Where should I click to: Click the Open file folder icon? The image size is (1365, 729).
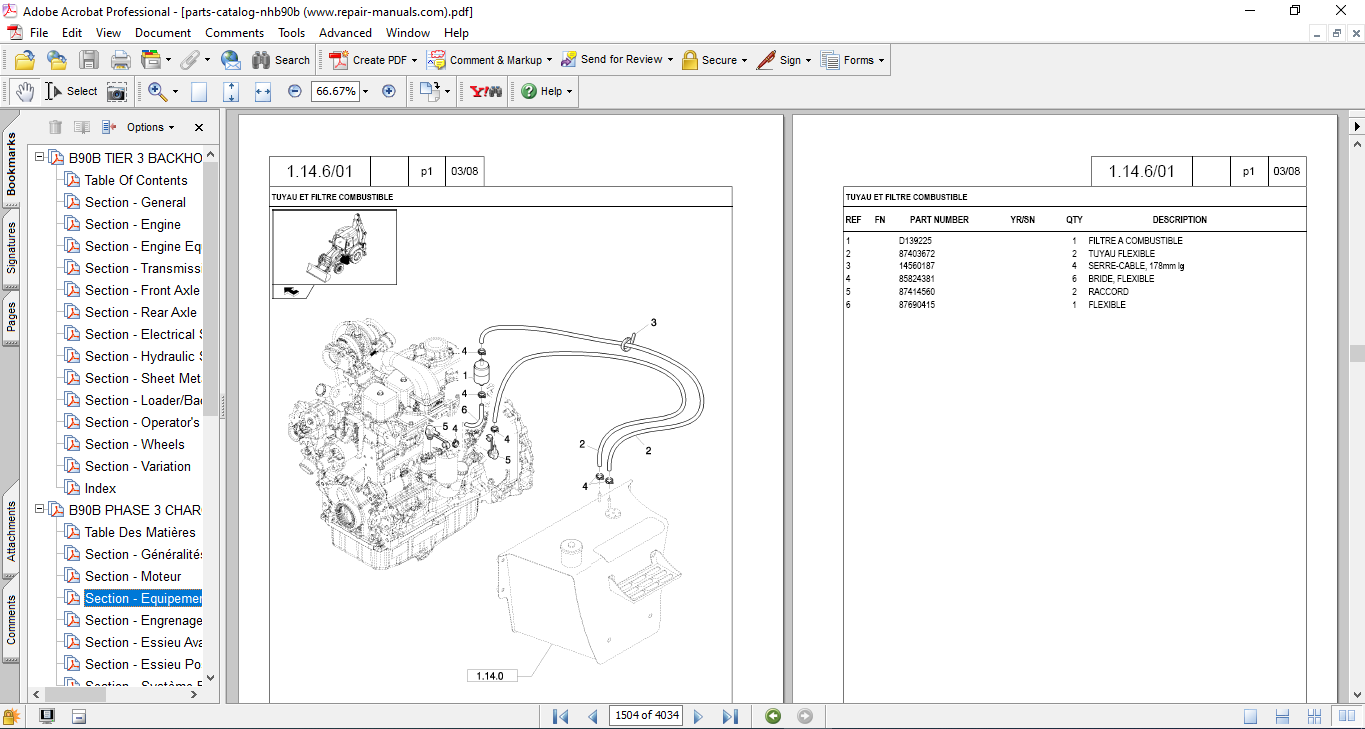24,60
